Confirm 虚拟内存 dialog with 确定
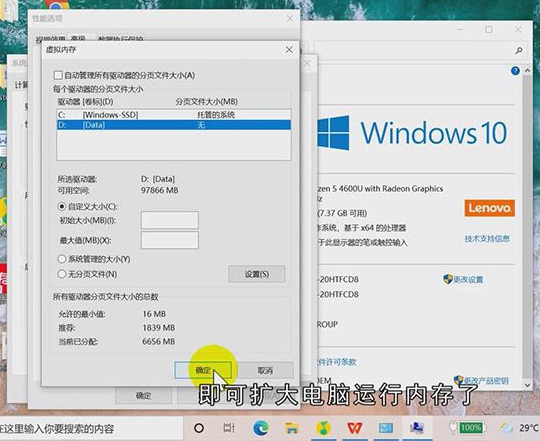Image resolution: width=540 pixels, height=441 pixels. click(203, 370)
